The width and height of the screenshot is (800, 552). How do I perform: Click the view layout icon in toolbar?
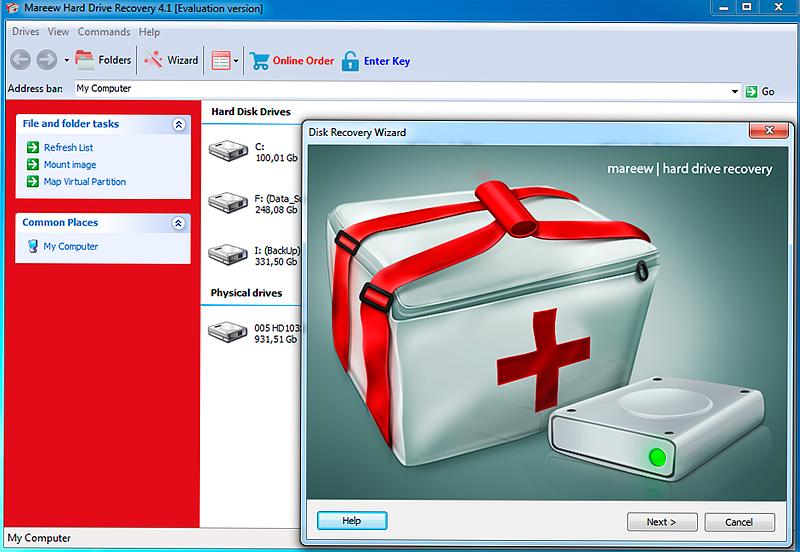tap(220, 61)
